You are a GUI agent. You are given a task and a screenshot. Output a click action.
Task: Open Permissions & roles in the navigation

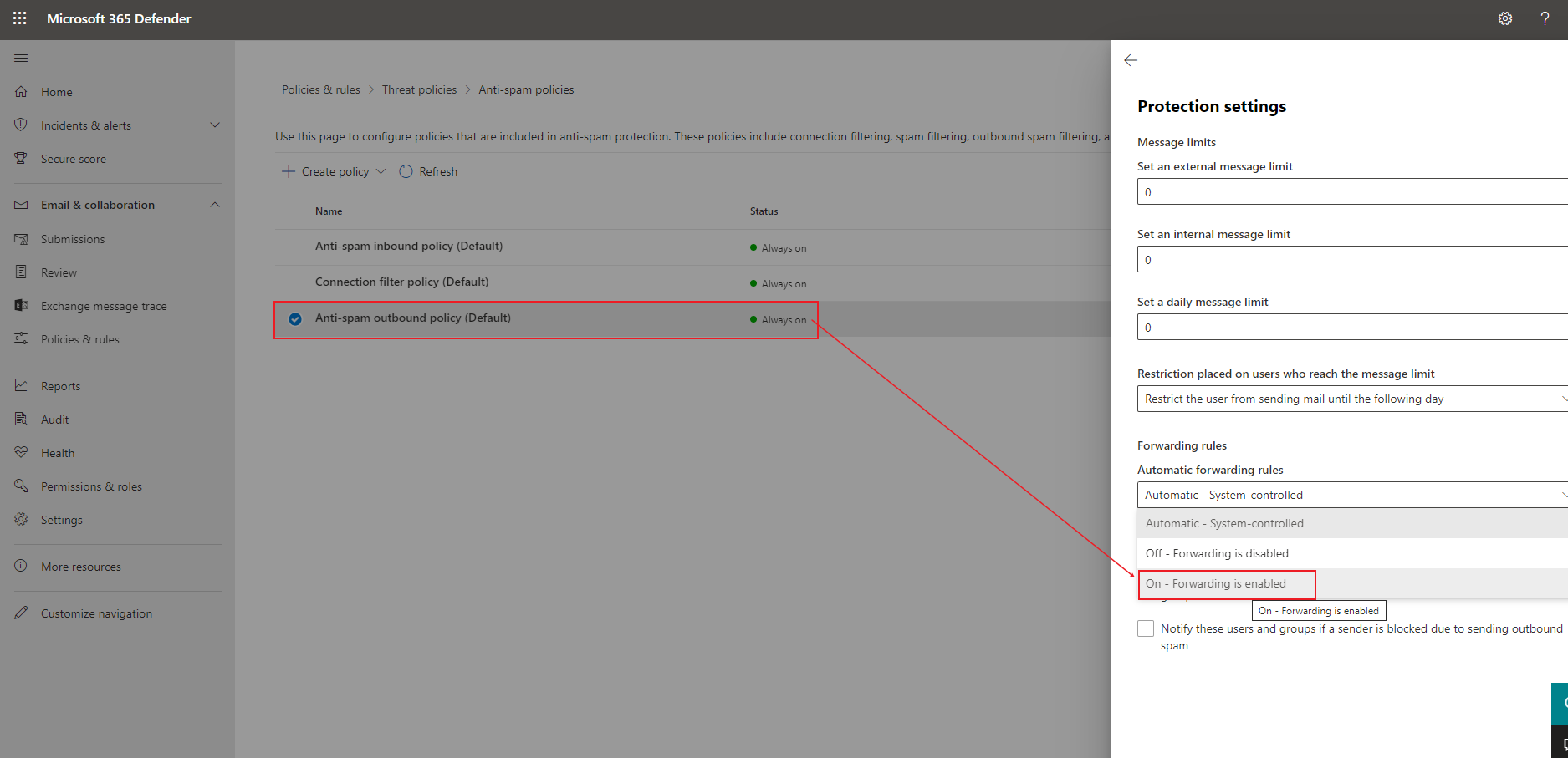tap(91, 486)
